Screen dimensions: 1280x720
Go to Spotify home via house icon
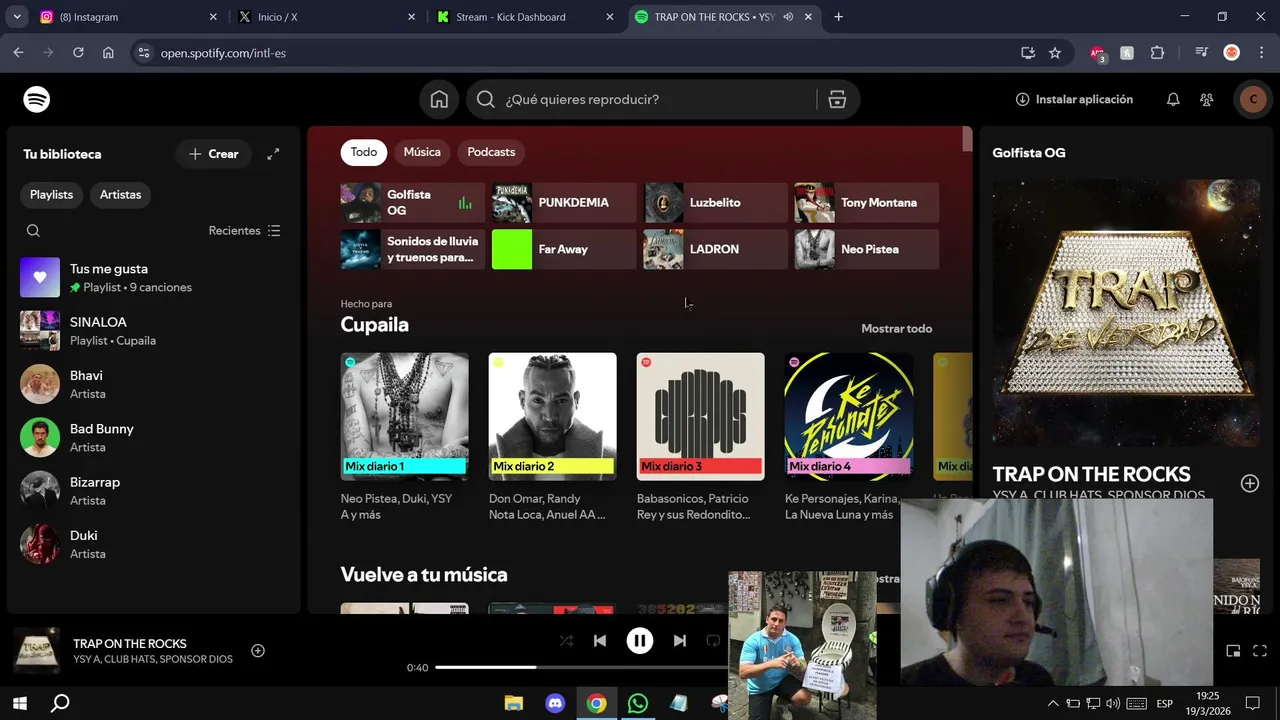tap(439, 99)
